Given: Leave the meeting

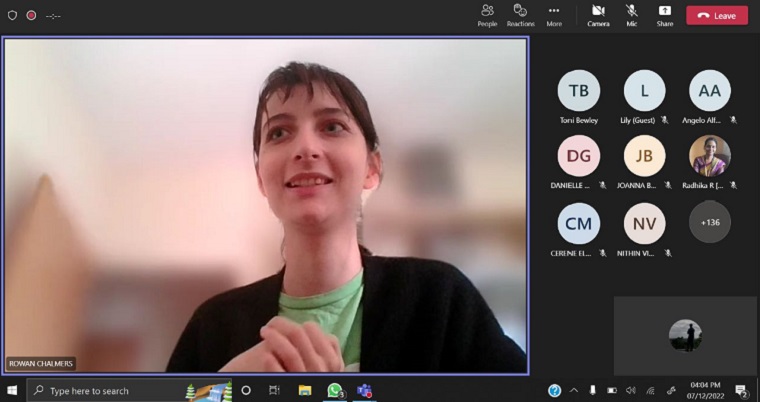Looking at the screenshot, I should [x=717, y=15].
